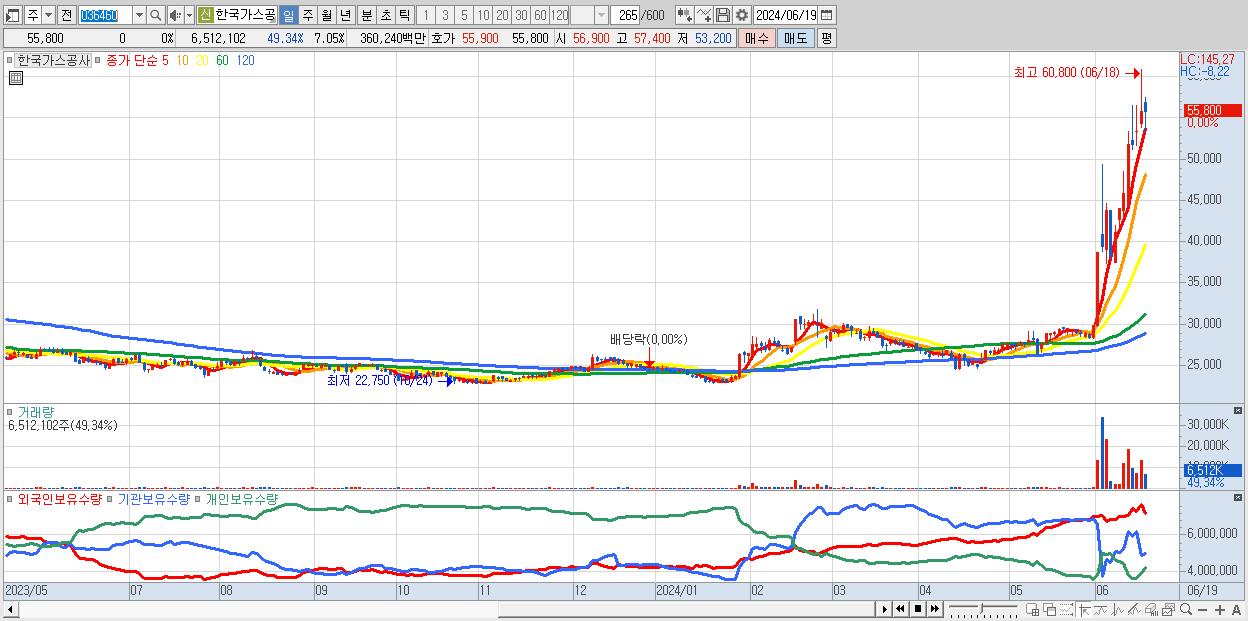Viewport: 1248px width, 621px height.
Task: Switch to yearly chart 년 period
Action: pos(345,15)
